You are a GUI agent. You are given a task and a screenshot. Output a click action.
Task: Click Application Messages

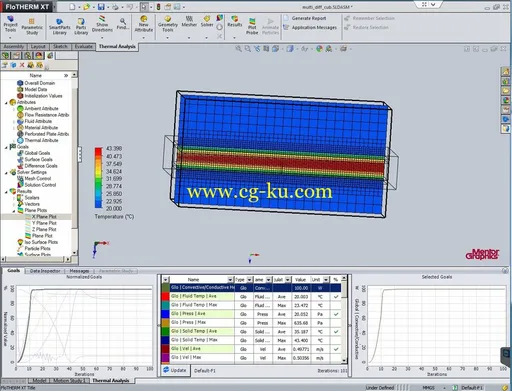pyautogui.click(x=314, y=28)
